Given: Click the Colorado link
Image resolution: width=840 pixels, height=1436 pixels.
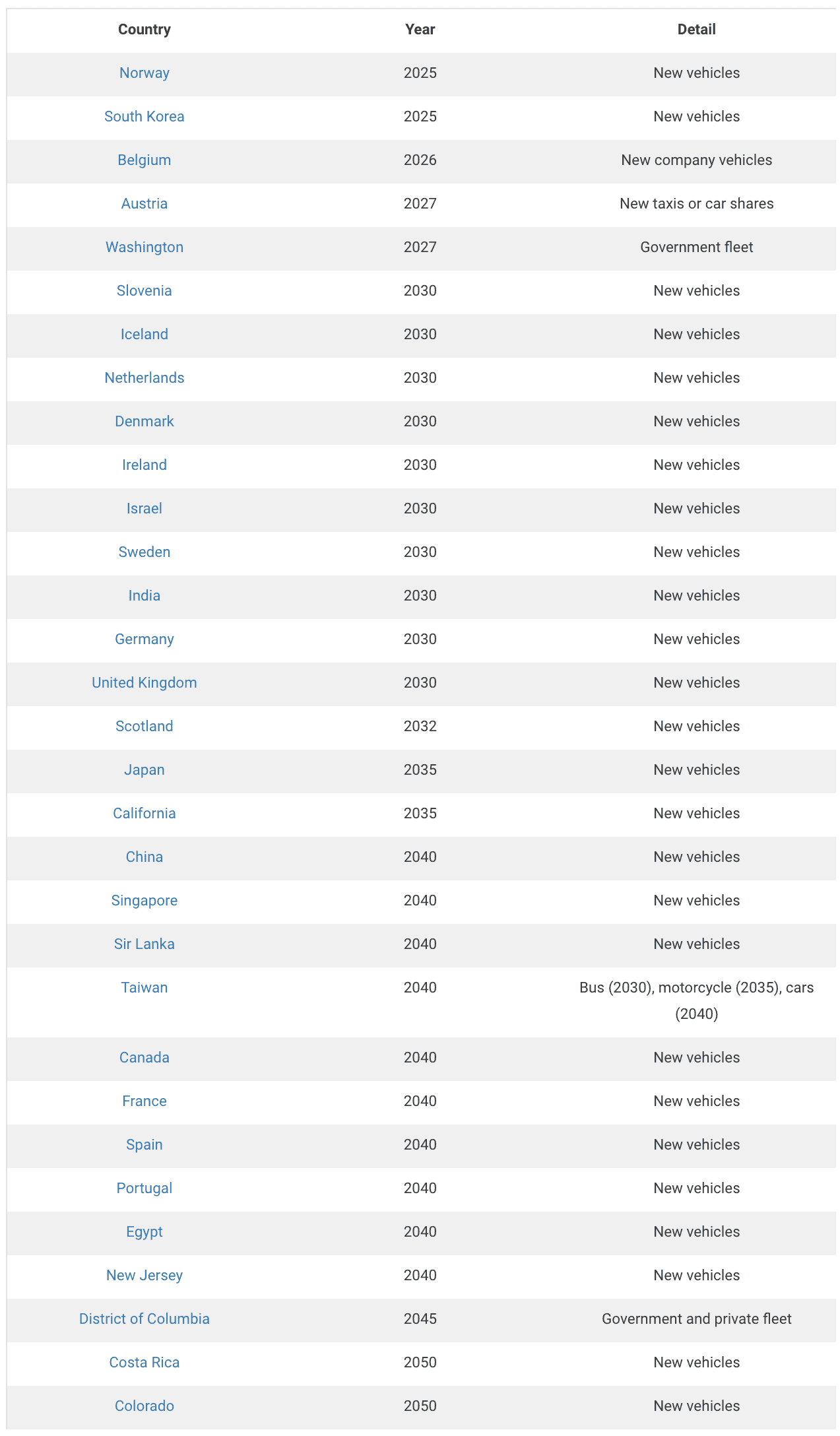Looking at the screenshot, I should (144, 1406).
